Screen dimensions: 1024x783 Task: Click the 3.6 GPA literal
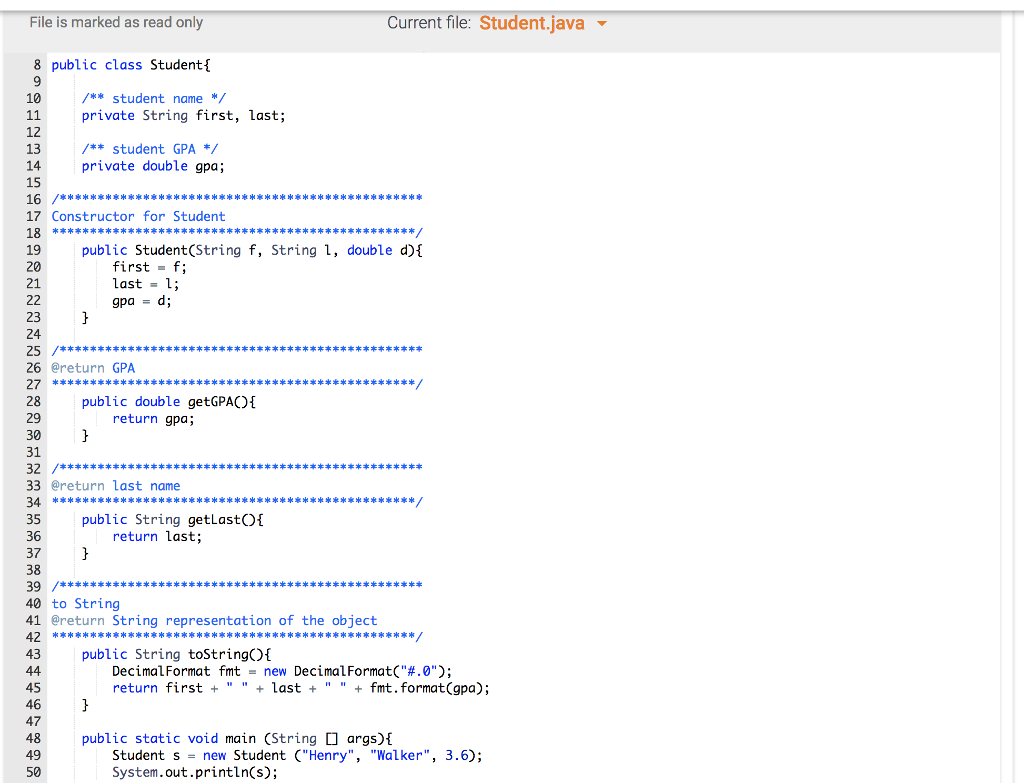[455, 755]
